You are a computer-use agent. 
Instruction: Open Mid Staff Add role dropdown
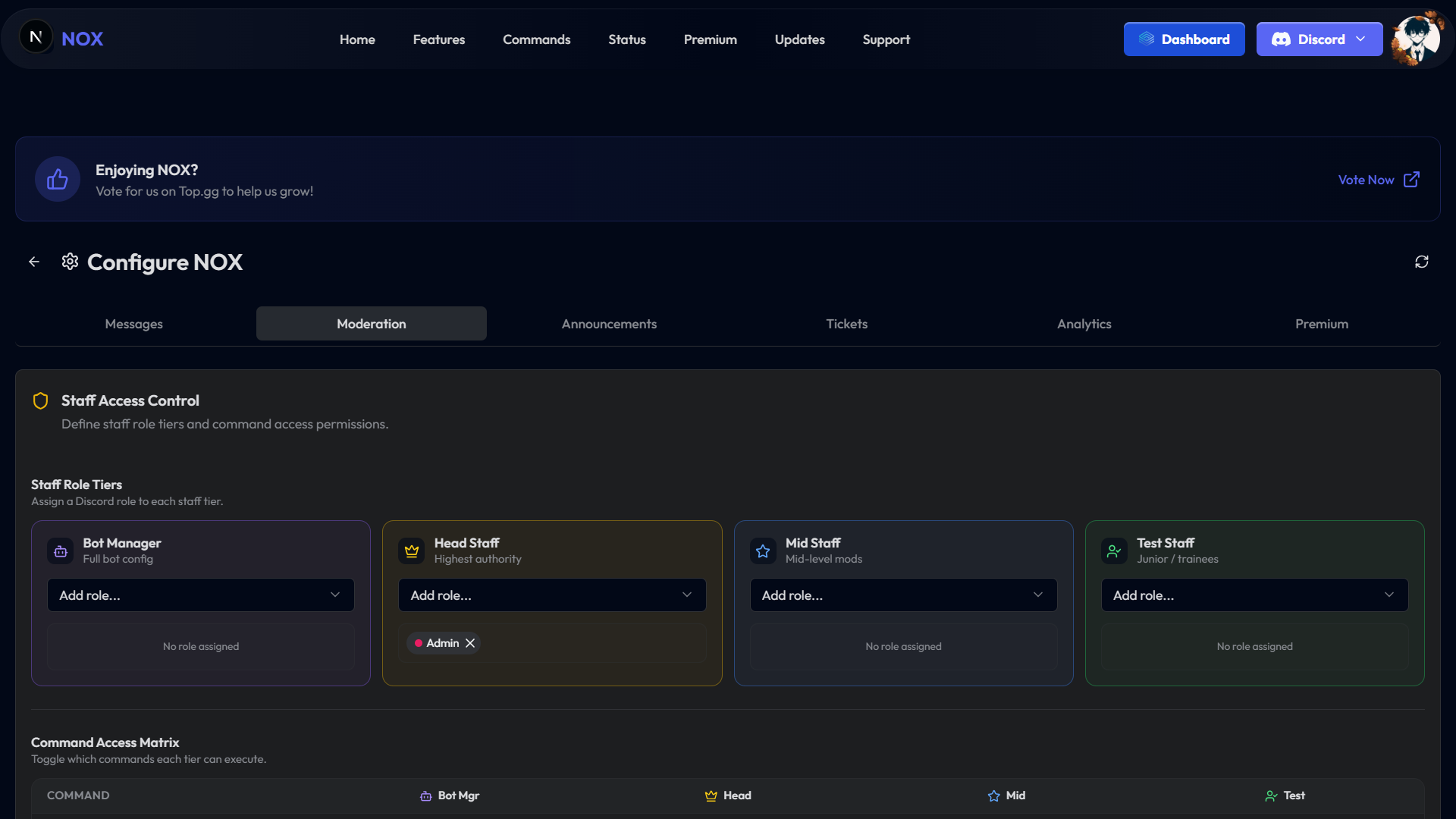(903, 595)
